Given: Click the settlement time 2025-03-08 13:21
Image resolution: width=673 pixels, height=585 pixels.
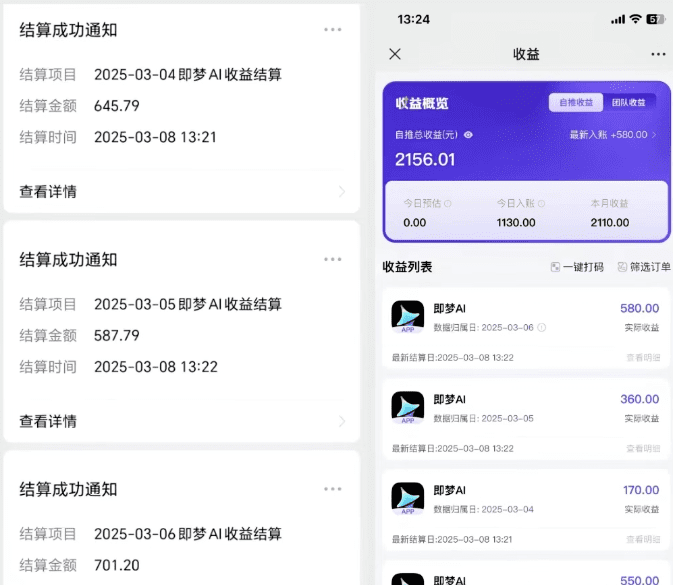Looking at the screenshot, I should (x=155, y=137).
